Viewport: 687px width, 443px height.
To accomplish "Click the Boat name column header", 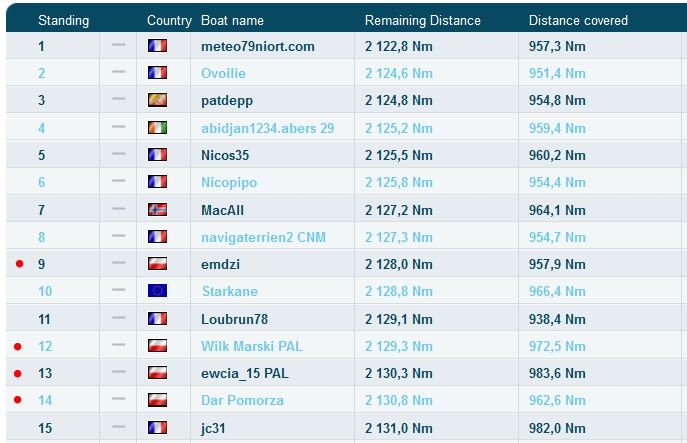I will 232,20.
